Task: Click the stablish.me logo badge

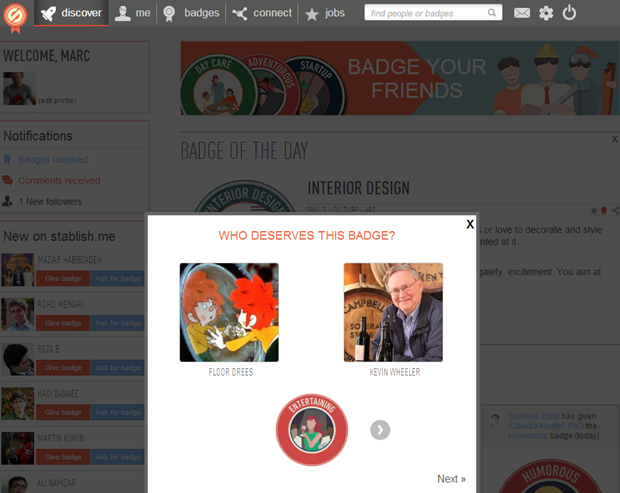Action: [15, 17]
